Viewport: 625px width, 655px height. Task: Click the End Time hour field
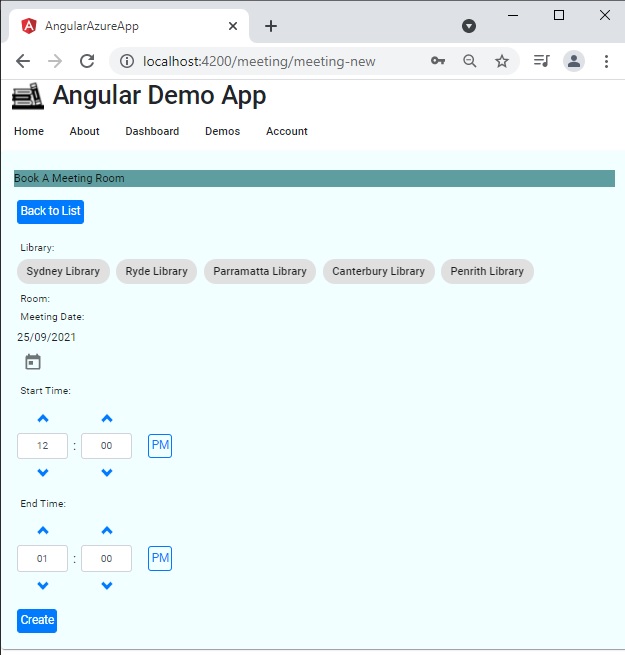click(42, 559)
